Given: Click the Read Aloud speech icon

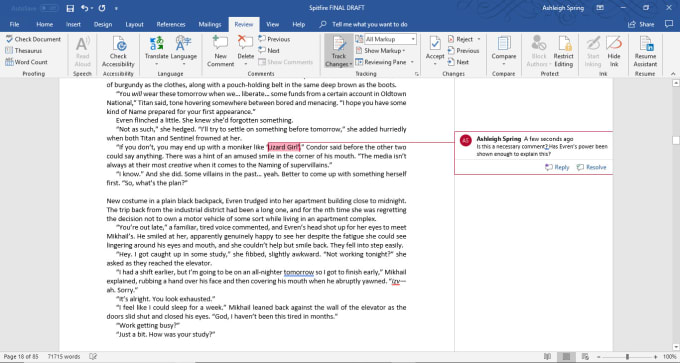Looking at the screenshot, I should click(82, 52).
